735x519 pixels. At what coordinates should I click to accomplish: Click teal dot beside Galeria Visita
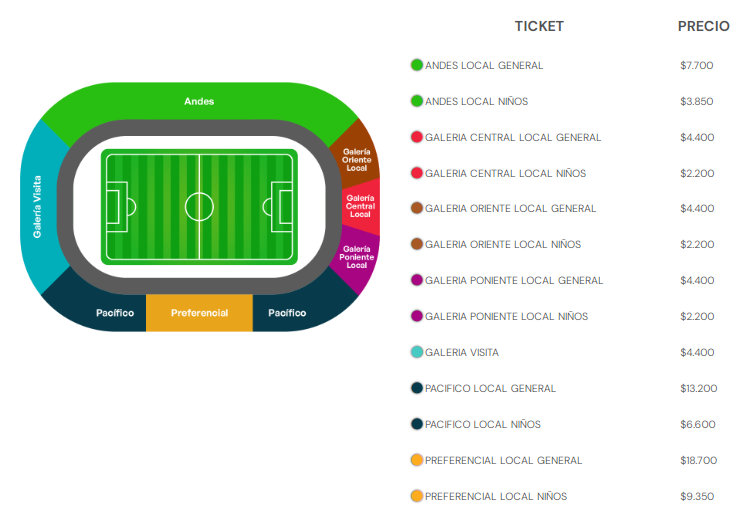point(417,352)
